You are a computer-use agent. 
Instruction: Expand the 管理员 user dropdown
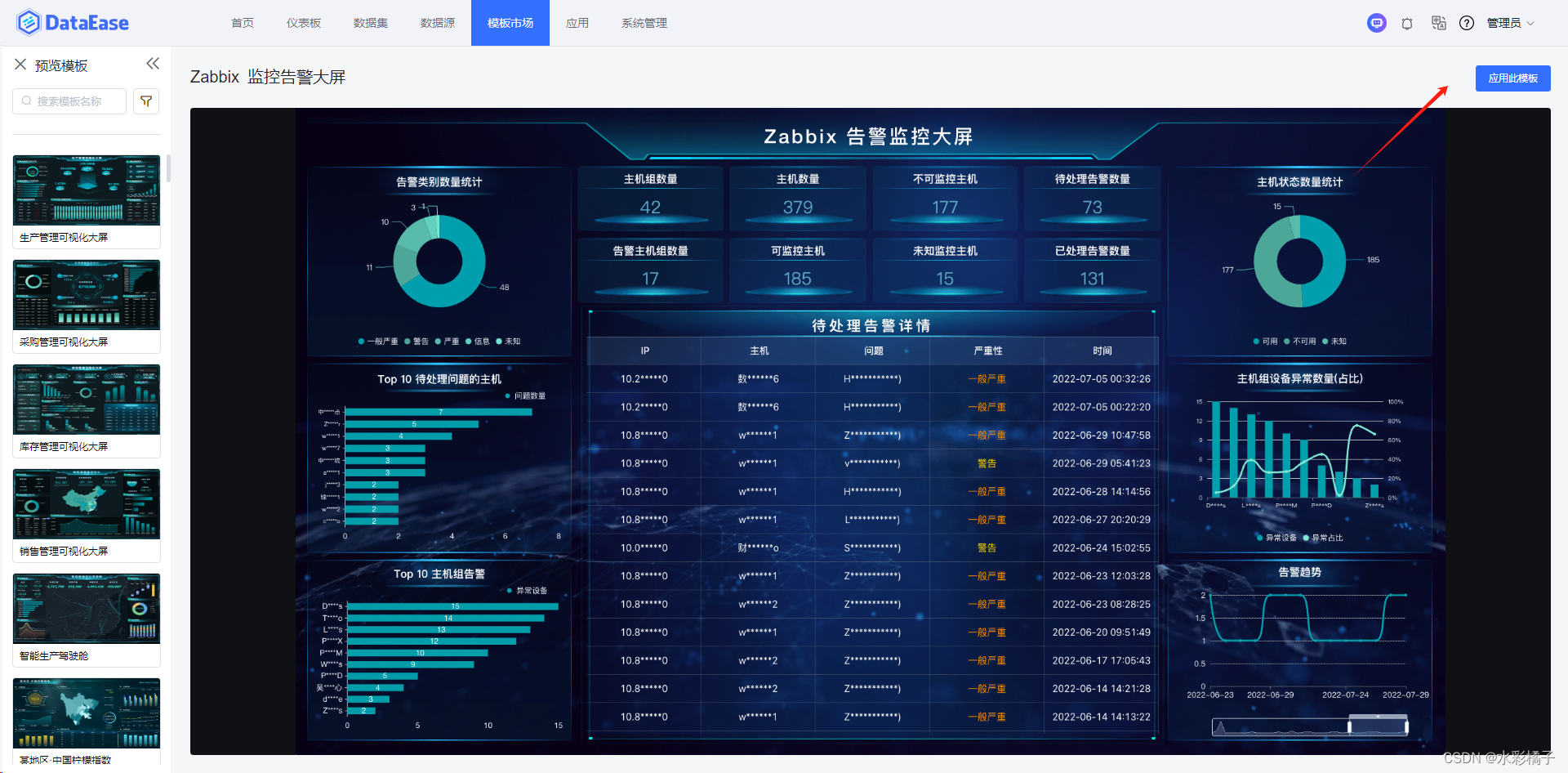(1511, 23)
